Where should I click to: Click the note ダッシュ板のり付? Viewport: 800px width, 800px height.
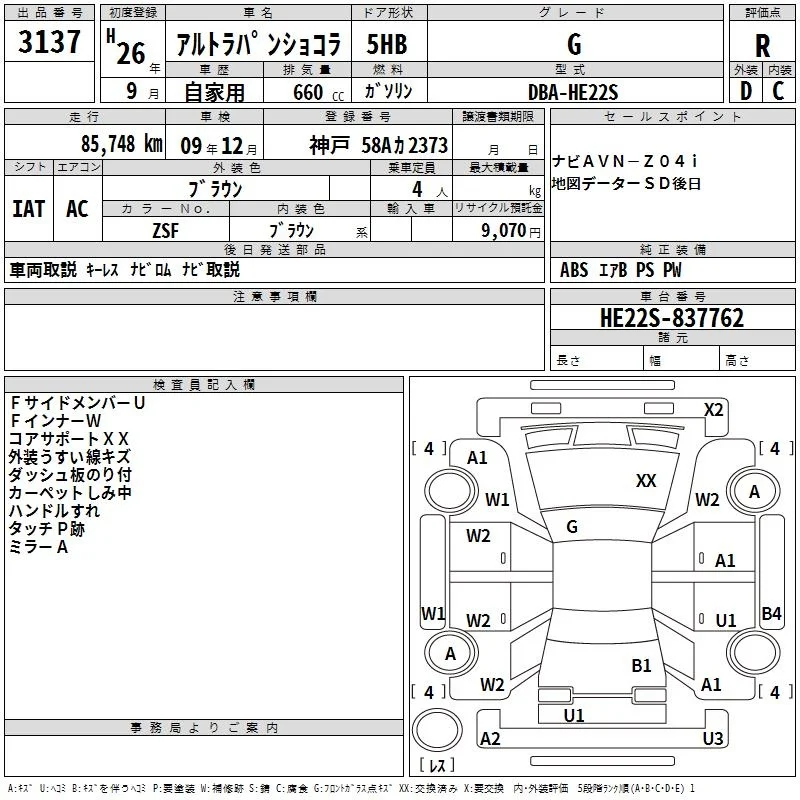click(x=70, y=474)
